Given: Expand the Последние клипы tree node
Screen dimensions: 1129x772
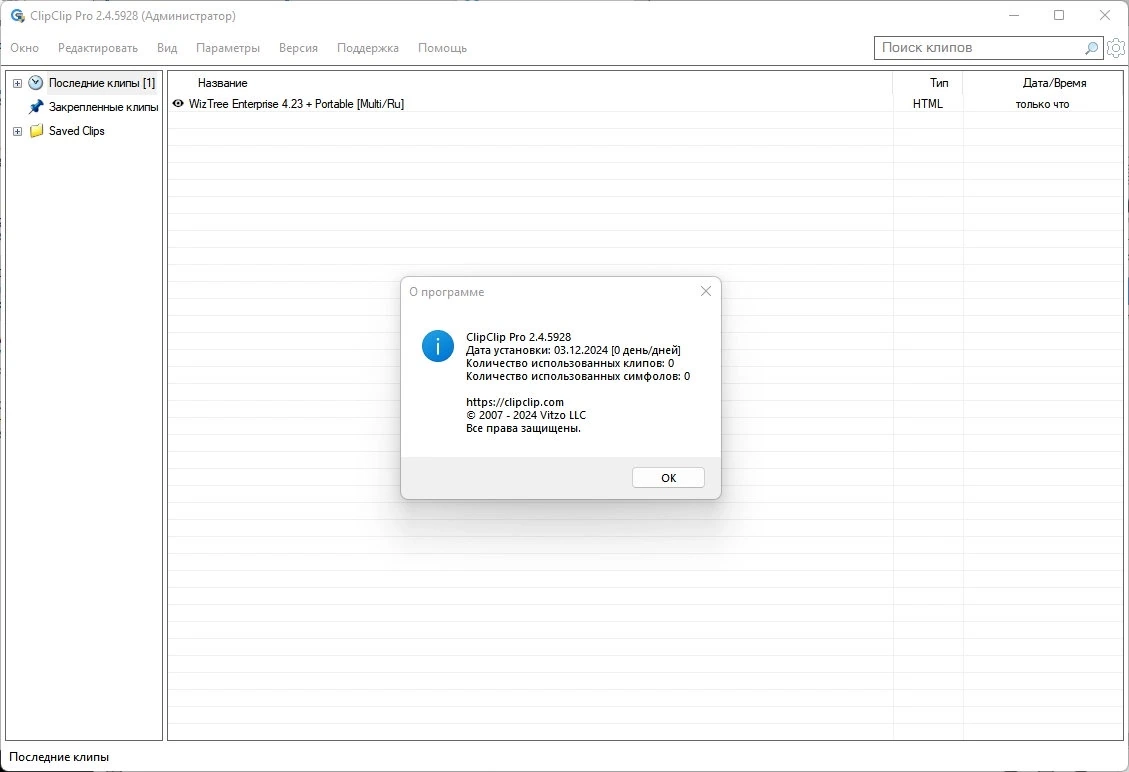Looking at the screenshot, I should [x=17, y=84].
